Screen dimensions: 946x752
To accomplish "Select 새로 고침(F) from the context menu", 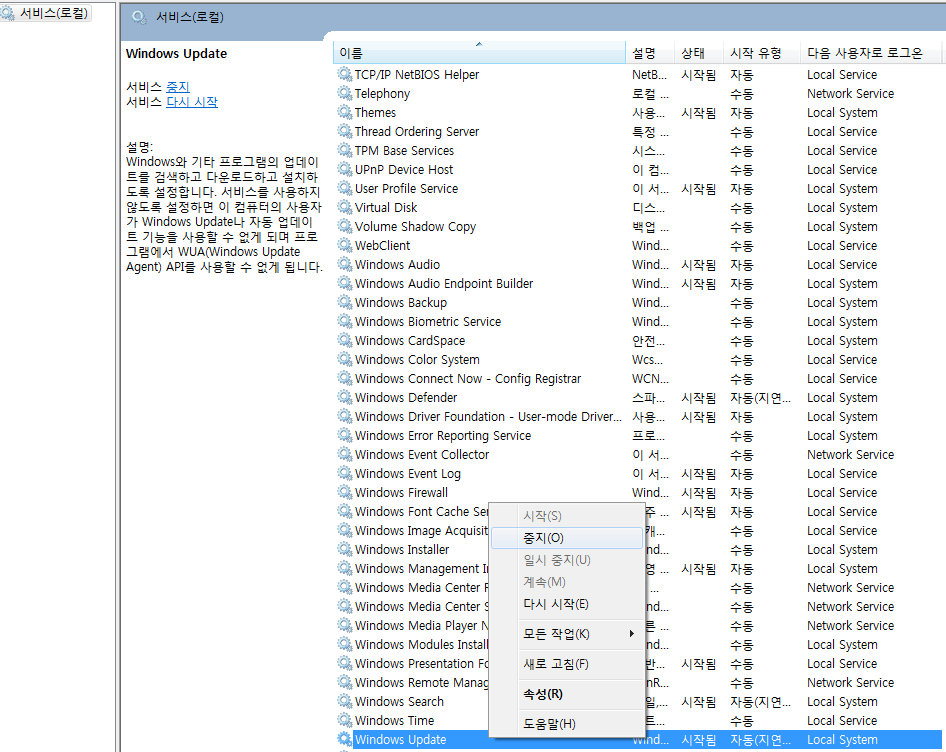I will (x=567, y=664).
